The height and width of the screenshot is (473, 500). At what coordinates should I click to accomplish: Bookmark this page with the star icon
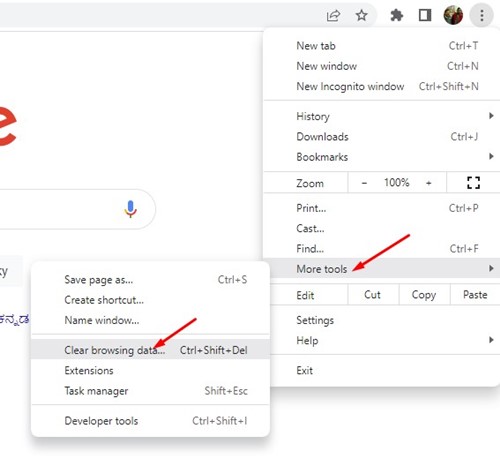[361, 15]
